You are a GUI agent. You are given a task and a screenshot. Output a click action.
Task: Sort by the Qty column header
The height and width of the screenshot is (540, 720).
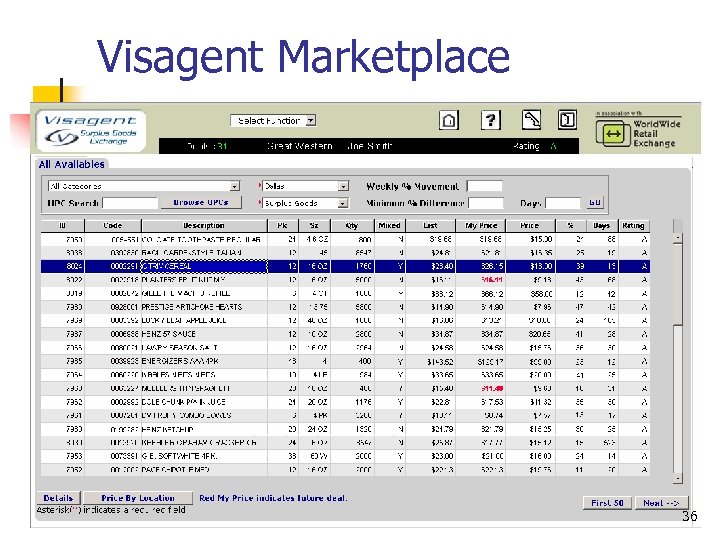(352, 225)
